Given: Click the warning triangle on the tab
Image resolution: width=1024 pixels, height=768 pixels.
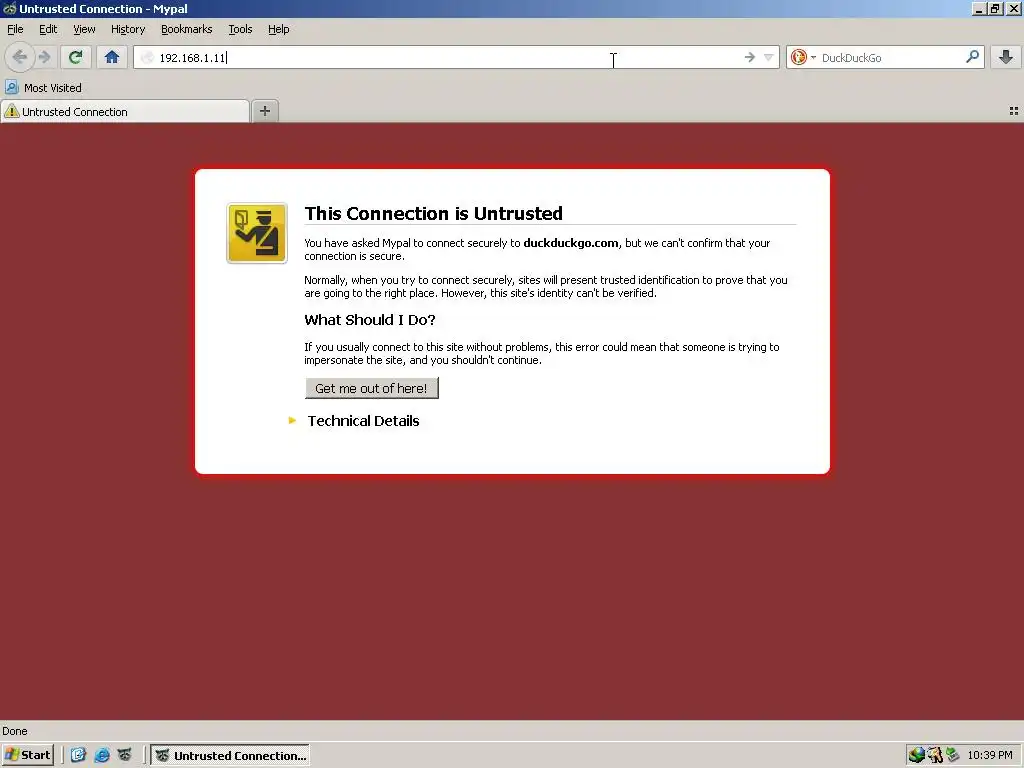Looking at the screenshot, I should point(12,112).
